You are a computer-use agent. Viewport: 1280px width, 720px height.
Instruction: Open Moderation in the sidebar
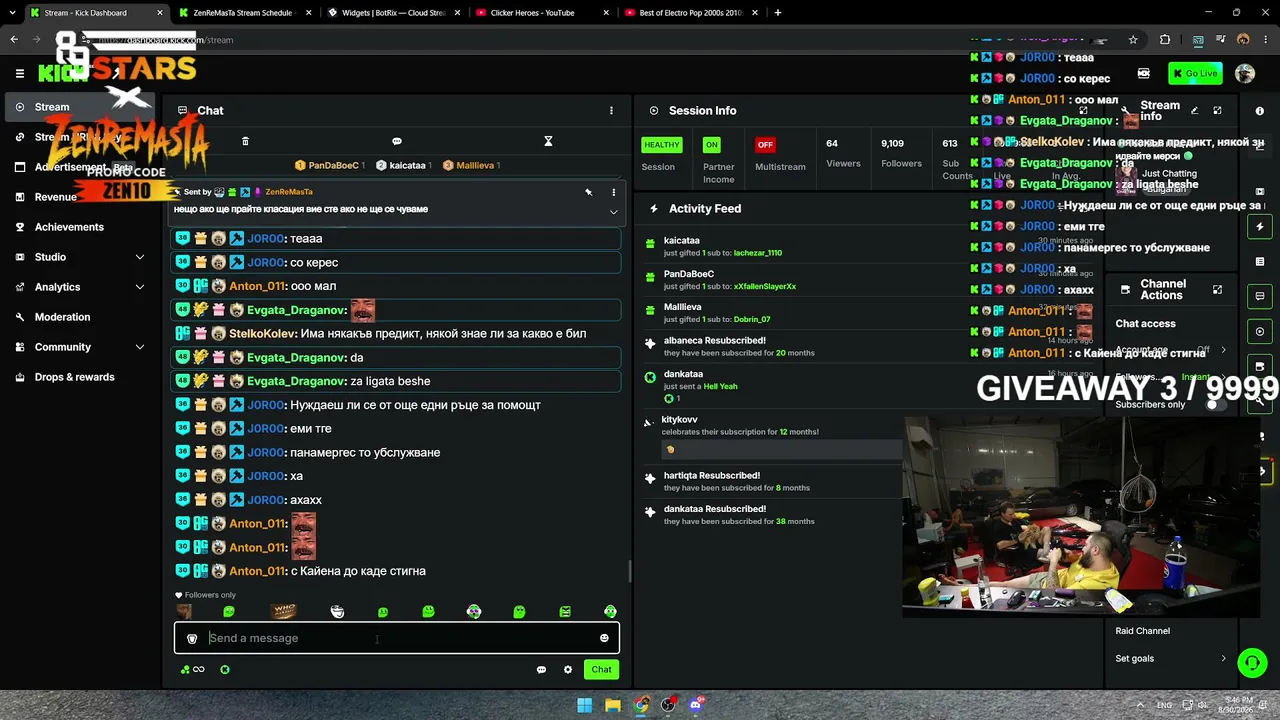click(62, 317)
